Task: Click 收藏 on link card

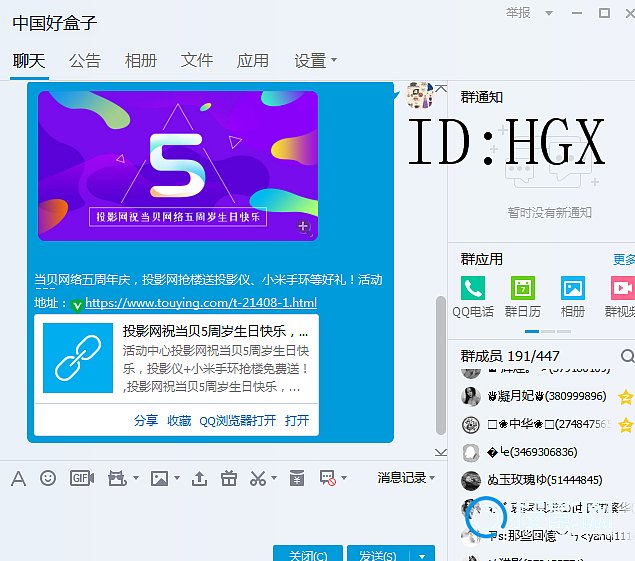Action: point(179,420)
